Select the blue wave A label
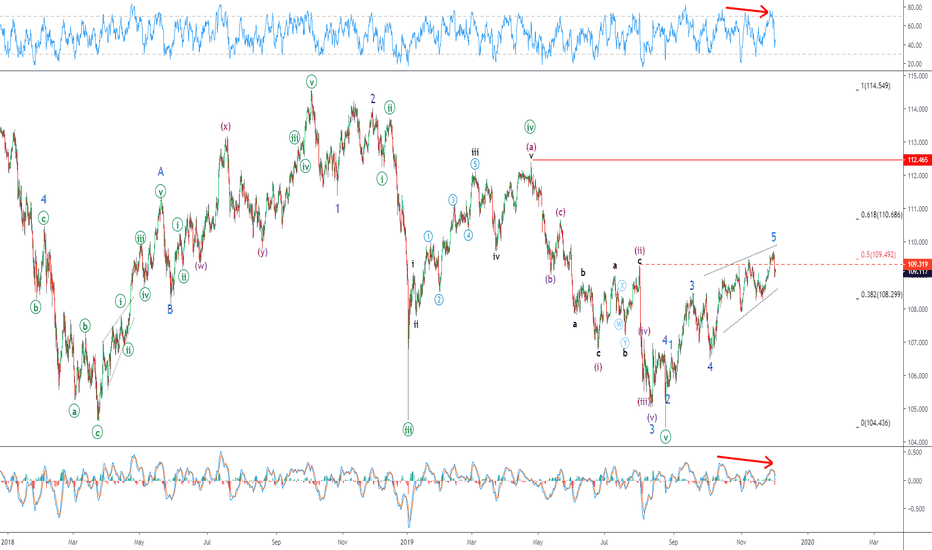Image resolution: width=932 pixels, height=550 pixels. point(160,171)
